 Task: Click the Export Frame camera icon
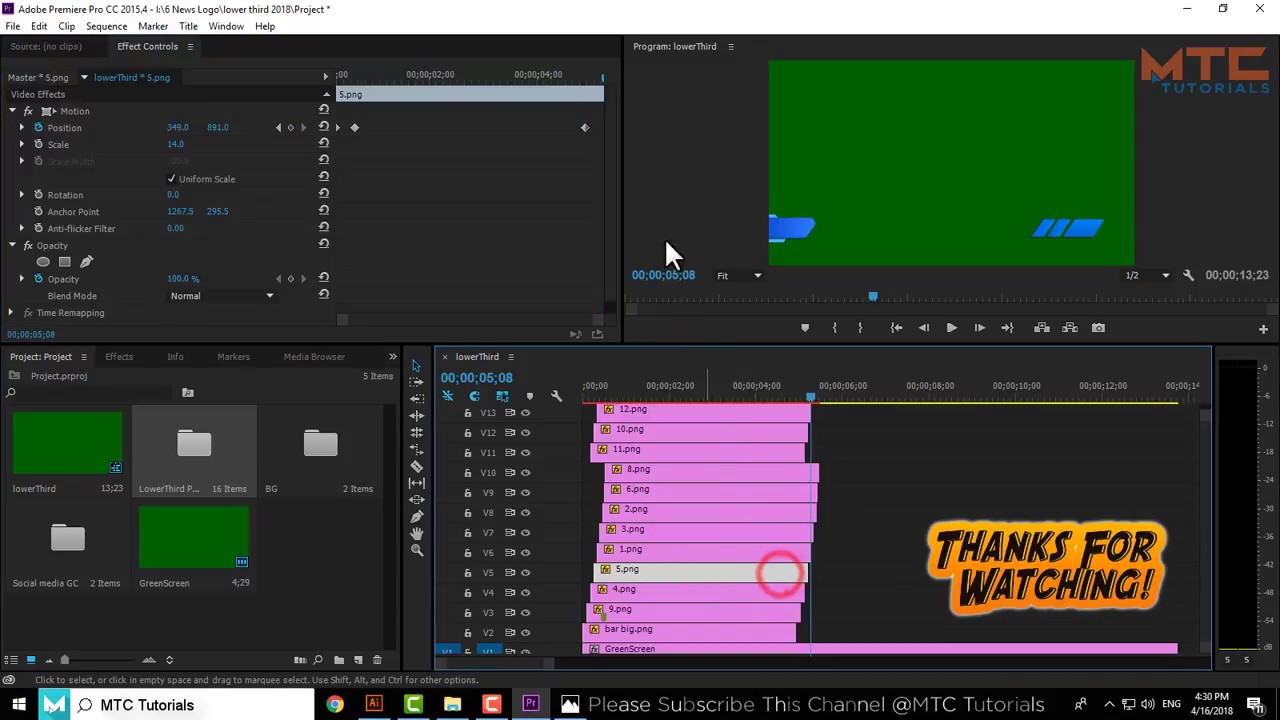(x=1098, y=328)
